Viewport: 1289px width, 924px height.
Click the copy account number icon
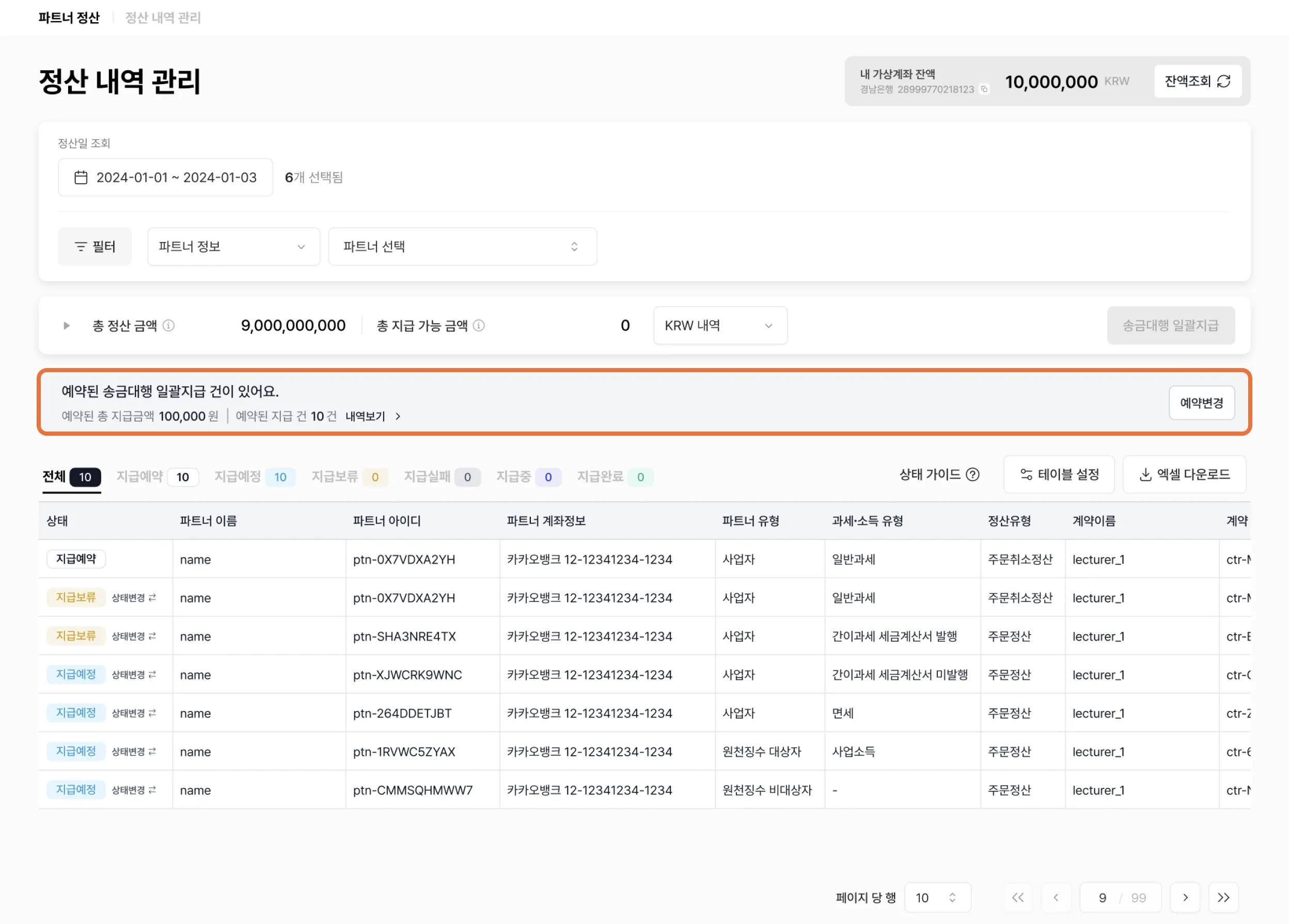[984, 89]
